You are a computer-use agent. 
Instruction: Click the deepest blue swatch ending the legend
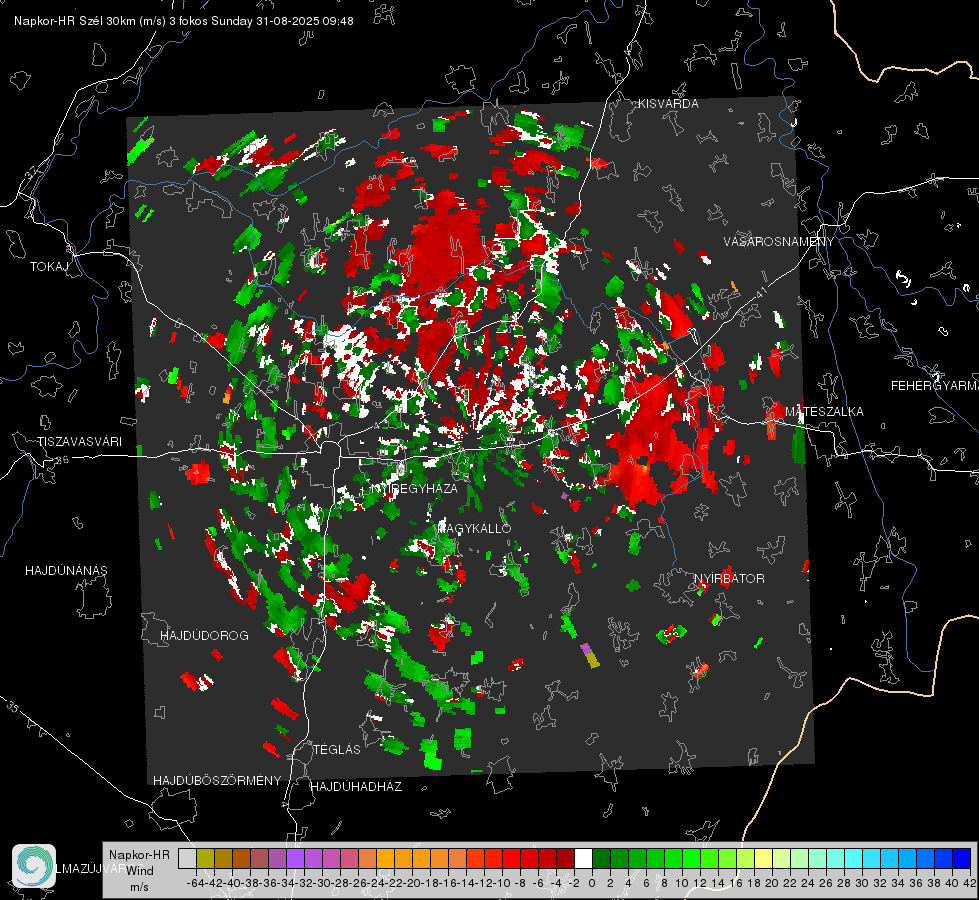pyautogui.click(x=962, y=858)
